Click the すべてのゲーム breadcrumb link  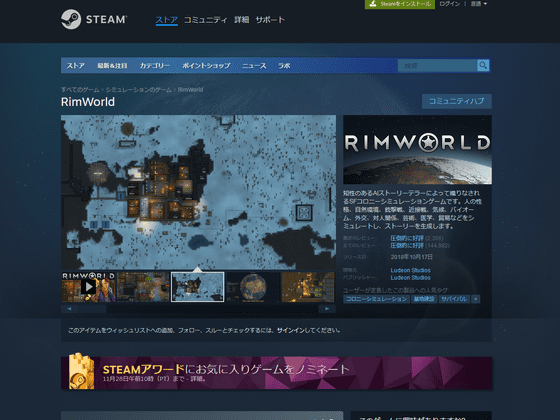click(80, 90)
